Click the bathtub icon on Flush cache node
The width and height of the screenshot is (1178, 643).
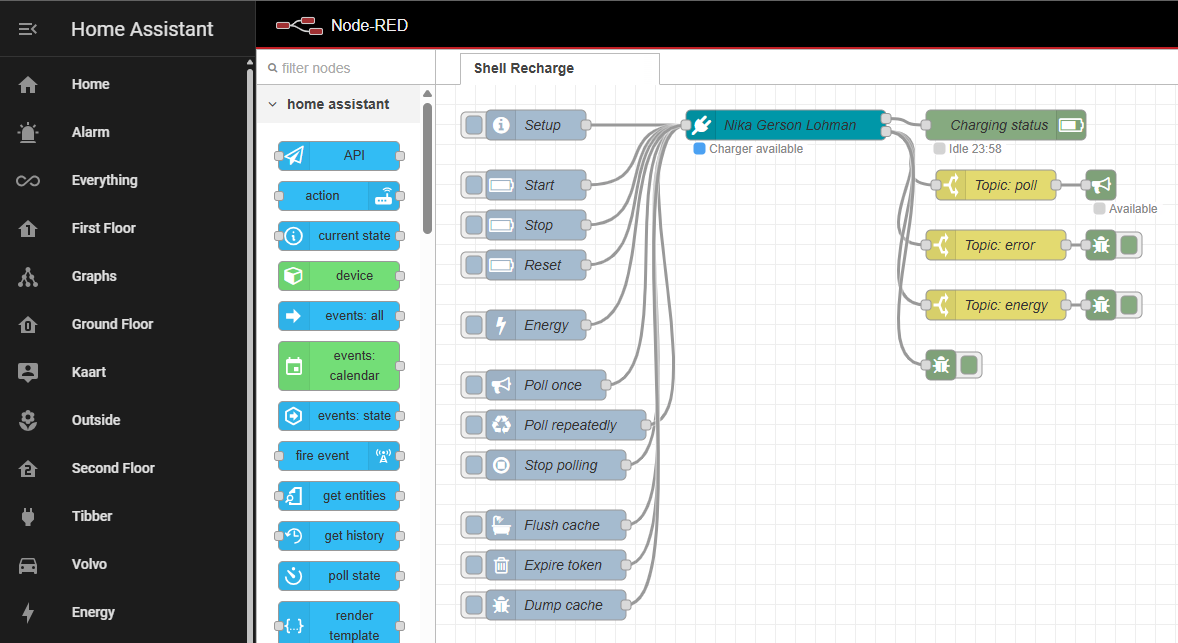tap(501, 525)
